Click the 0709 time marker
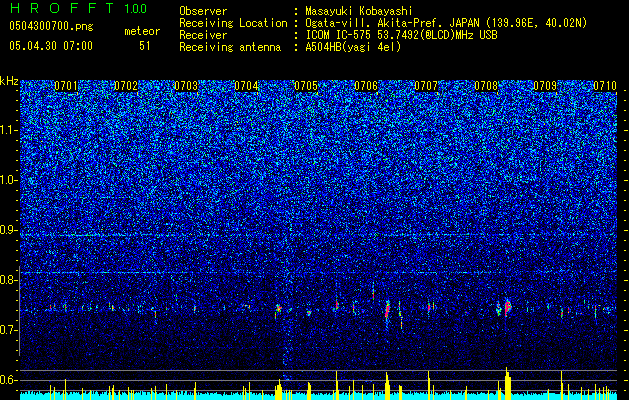The width and height of the screenshot is (629, 400). tap(545, 86)
